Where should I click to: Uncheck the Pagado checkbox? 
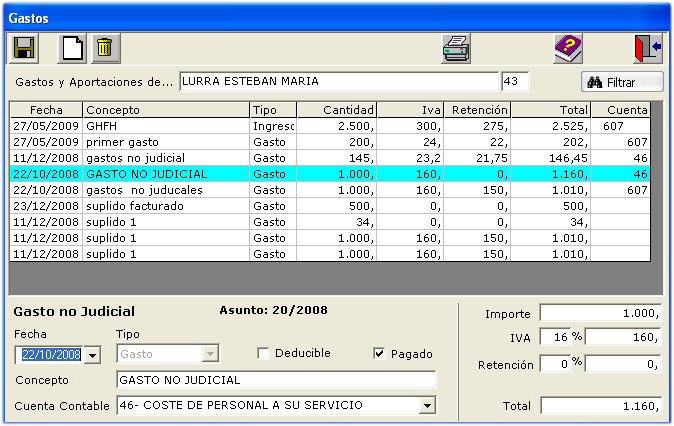(379, 353)
